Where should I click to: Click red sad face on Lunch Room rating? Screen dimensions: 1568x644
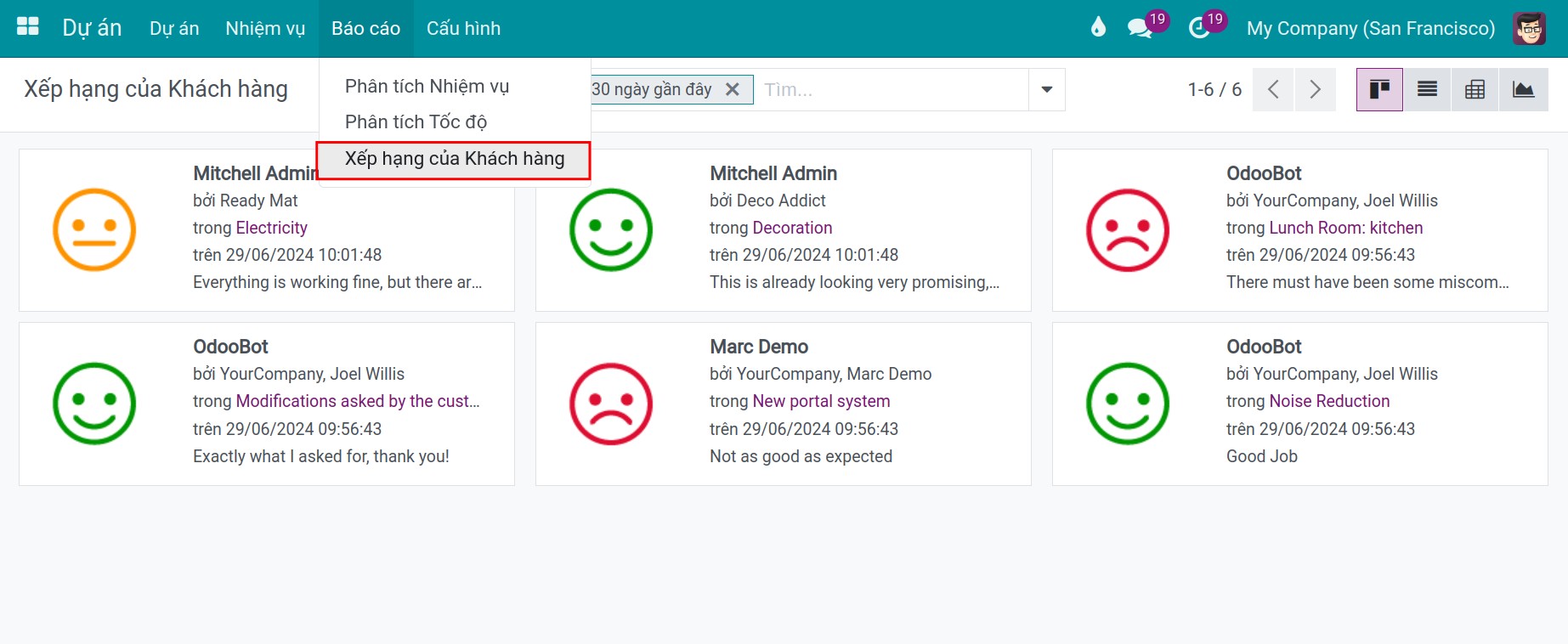[1128, 229]
